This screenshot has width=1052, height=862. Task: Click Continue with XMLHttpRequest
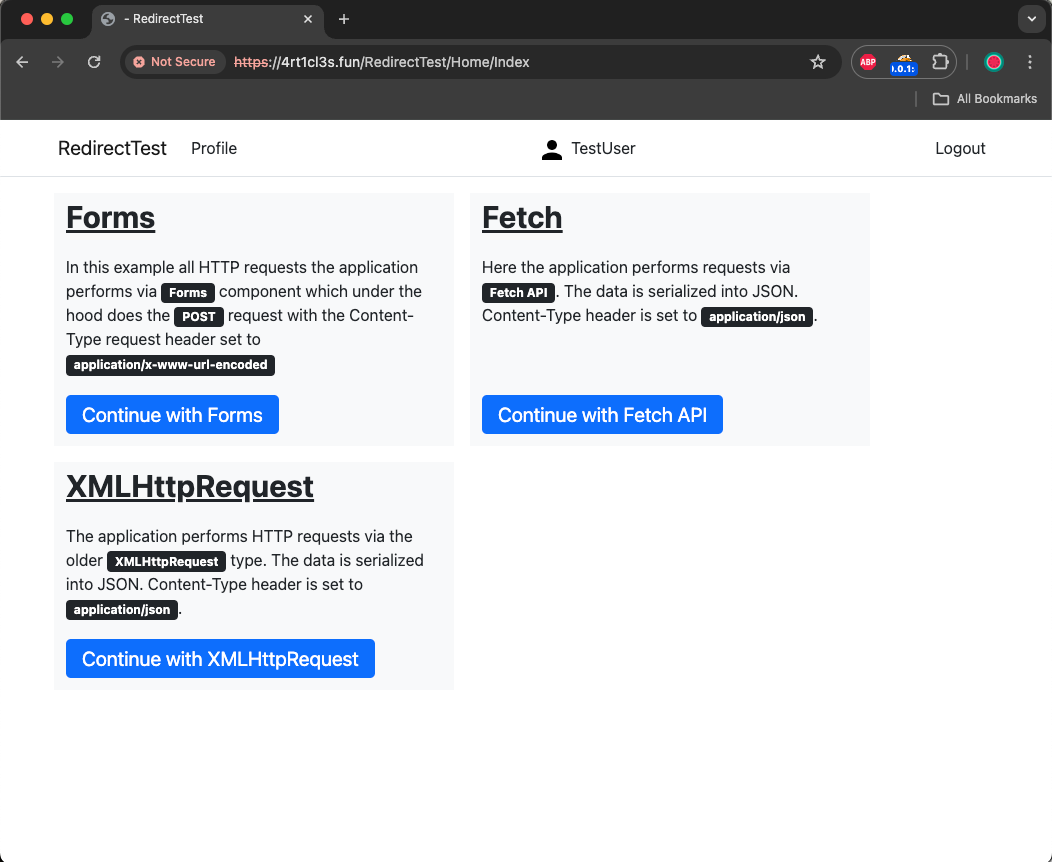[220, 658]
